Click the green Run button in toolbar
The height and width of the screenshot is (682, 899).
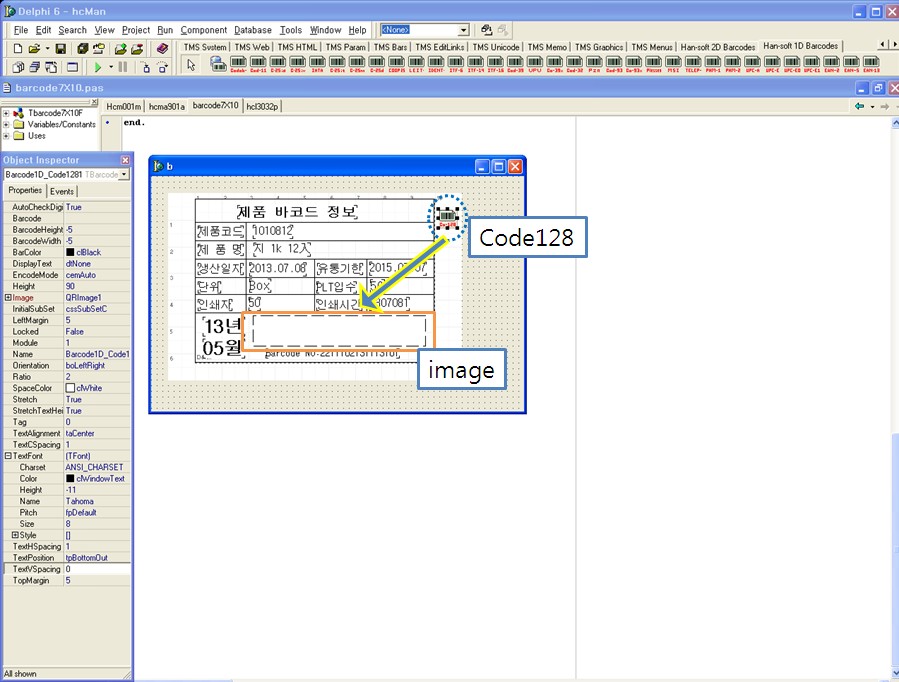click(x=98, y=67)
